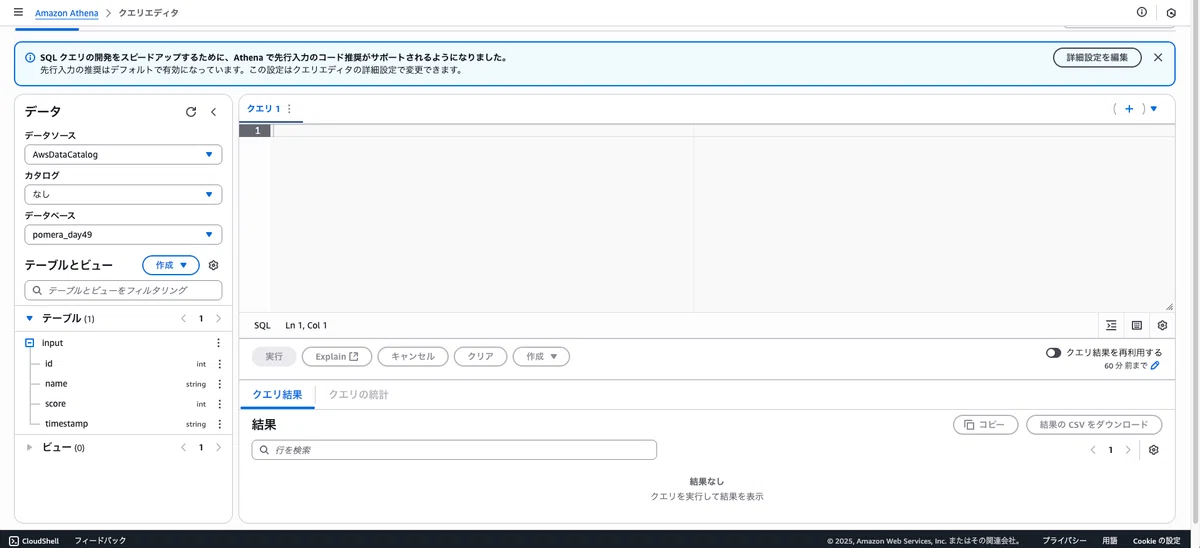Open the options menu for timestamp column
1200x548 pixels.
click(220, 424)
